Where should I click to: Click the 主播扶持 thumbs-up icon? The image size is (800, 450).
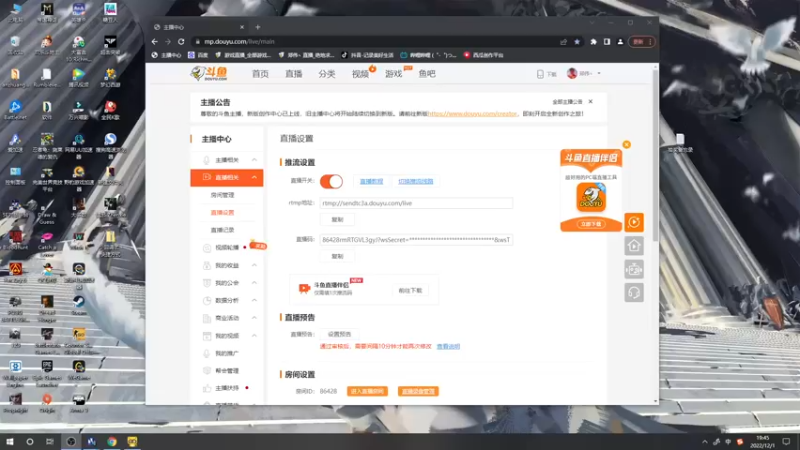tap(207, 388)
